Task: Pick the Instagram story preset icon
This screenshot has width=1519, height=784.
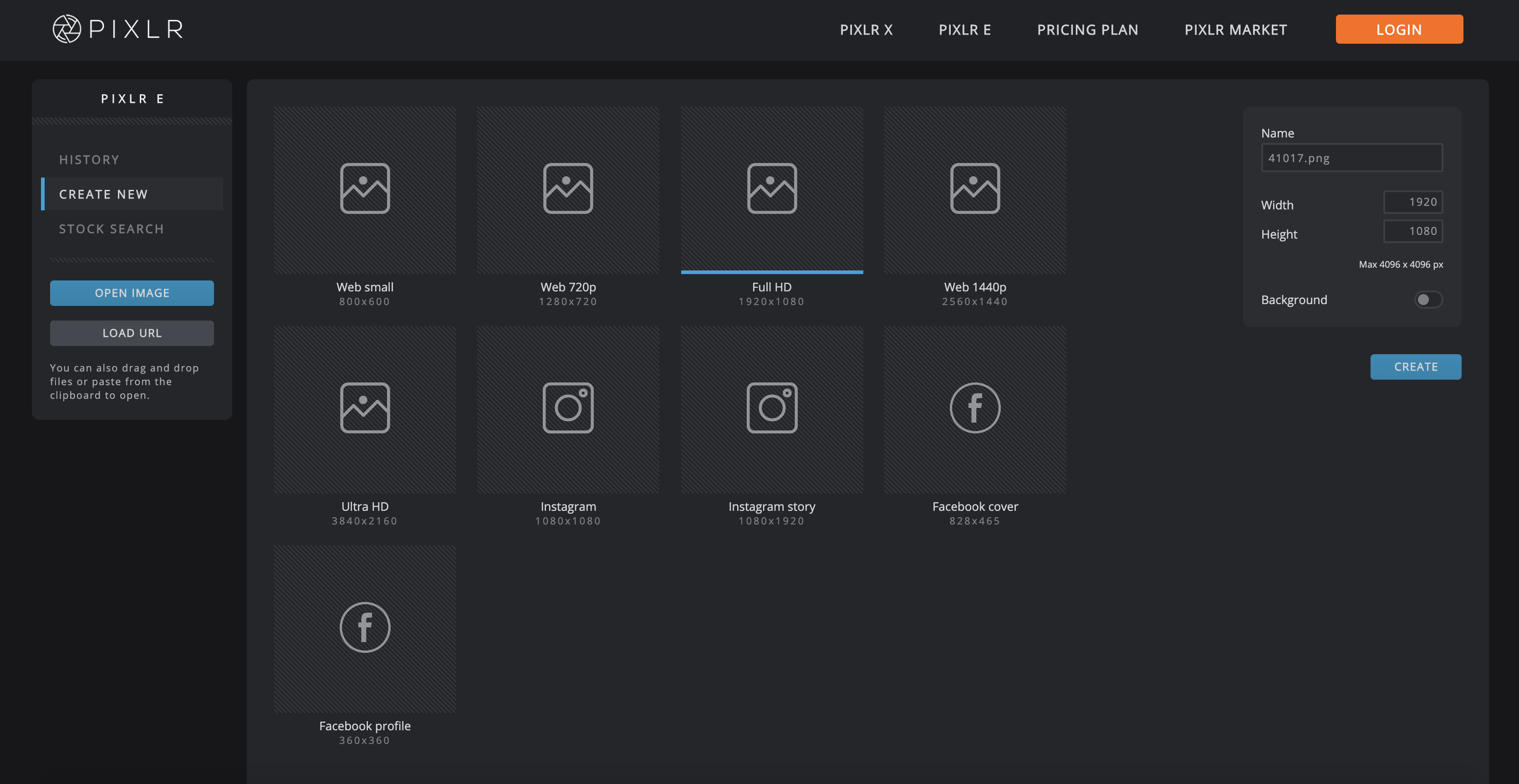Action: (x=771, y=408)
